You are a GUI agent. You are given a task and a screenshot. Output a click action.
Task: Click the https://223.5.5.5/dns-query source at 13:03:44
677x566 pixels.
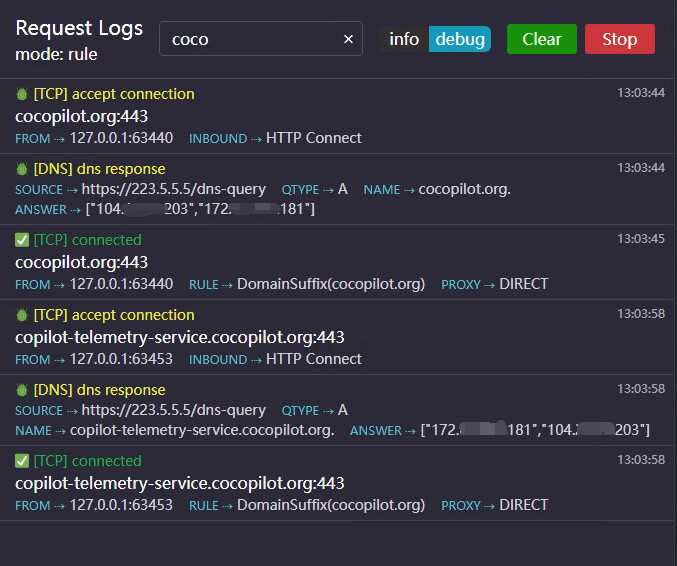pos(174,189)
